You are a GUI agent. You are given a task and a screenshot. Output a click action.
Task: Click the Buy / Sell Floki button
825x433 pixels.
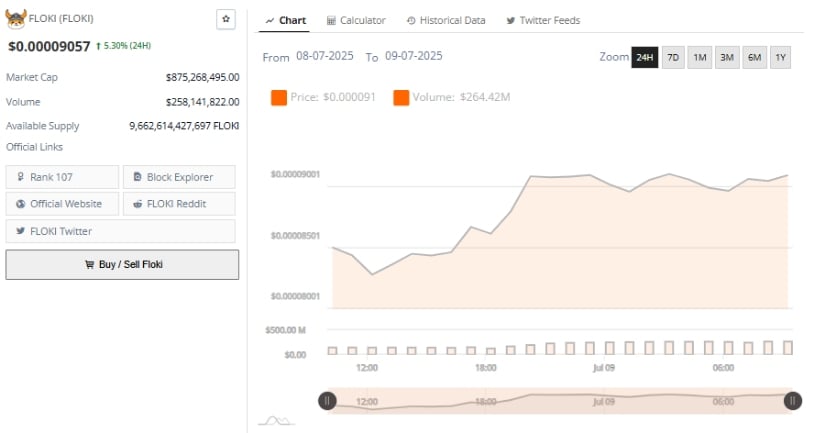(122, 265)
